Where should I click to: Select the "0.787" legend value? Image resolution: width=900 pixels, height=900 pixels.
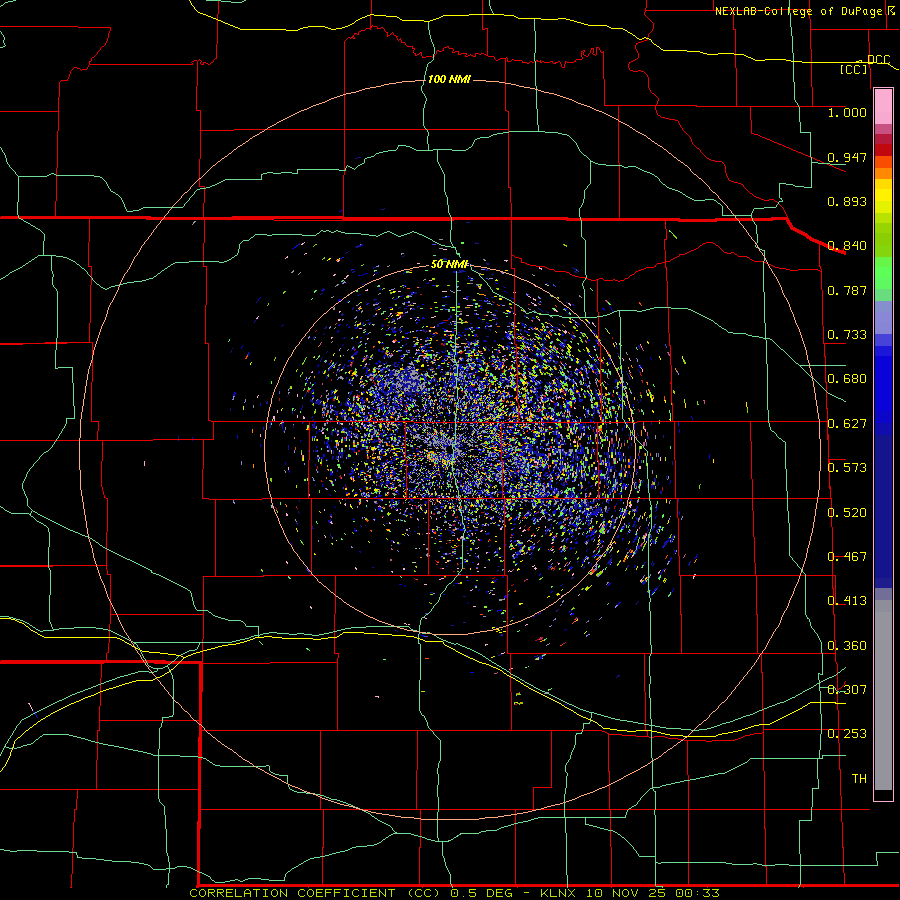point(847,290)
